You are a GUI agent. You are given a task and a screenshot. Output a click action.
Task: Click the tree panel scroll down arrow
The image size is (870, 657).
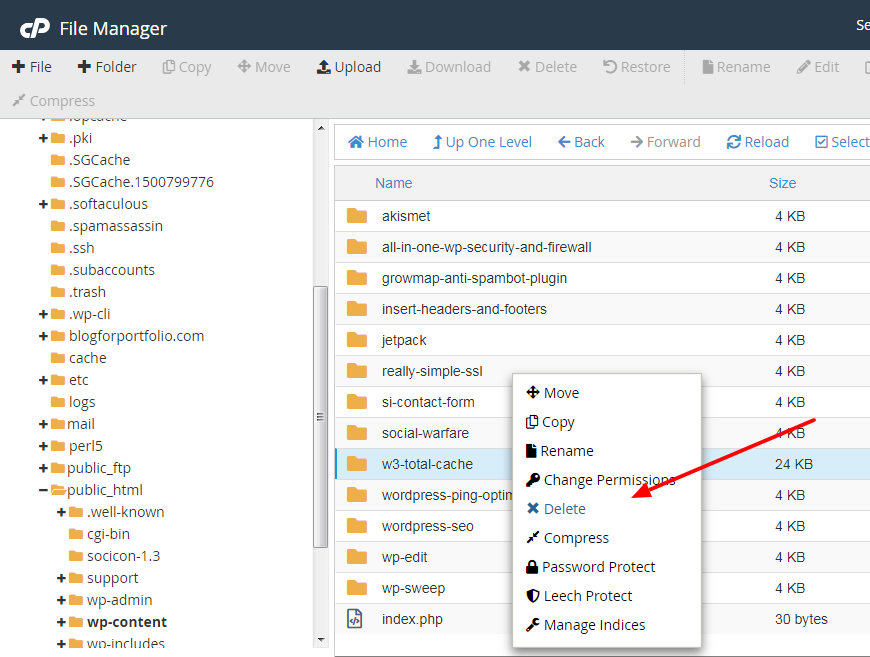point(321,640)
